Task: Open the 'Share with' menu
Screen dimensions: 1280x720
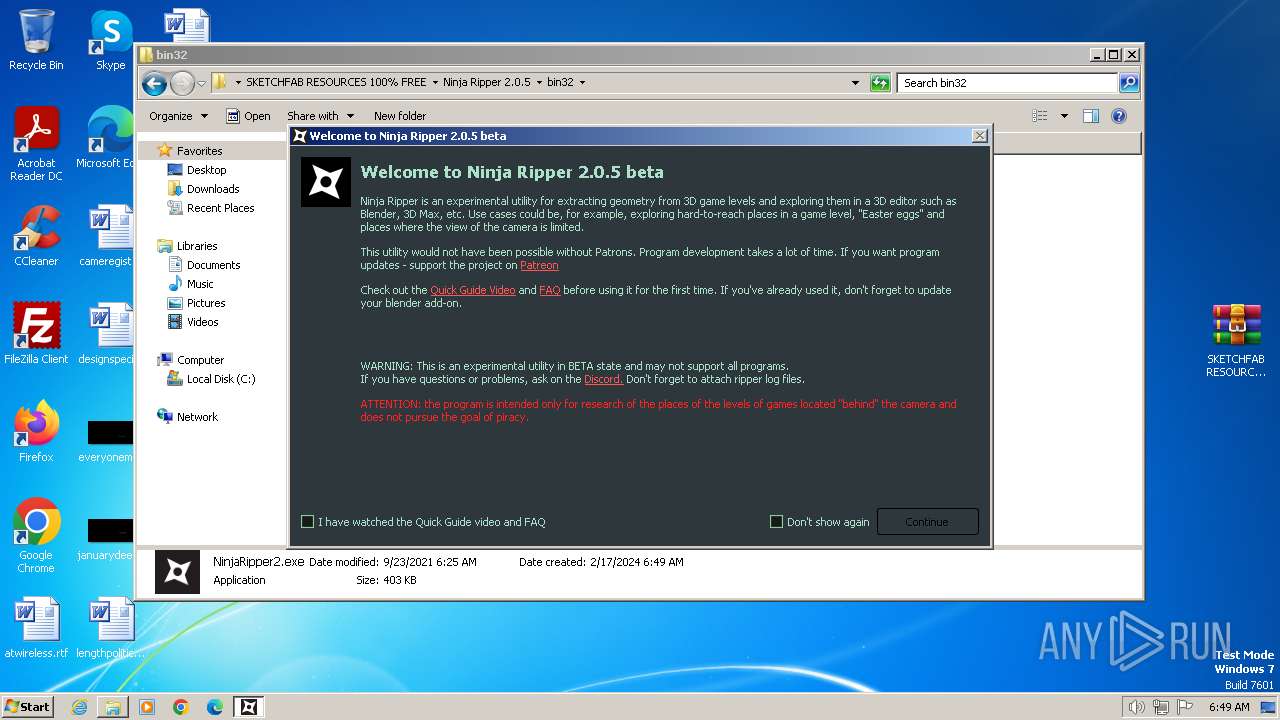Action: pyautogui.click(x=320, y=116)
